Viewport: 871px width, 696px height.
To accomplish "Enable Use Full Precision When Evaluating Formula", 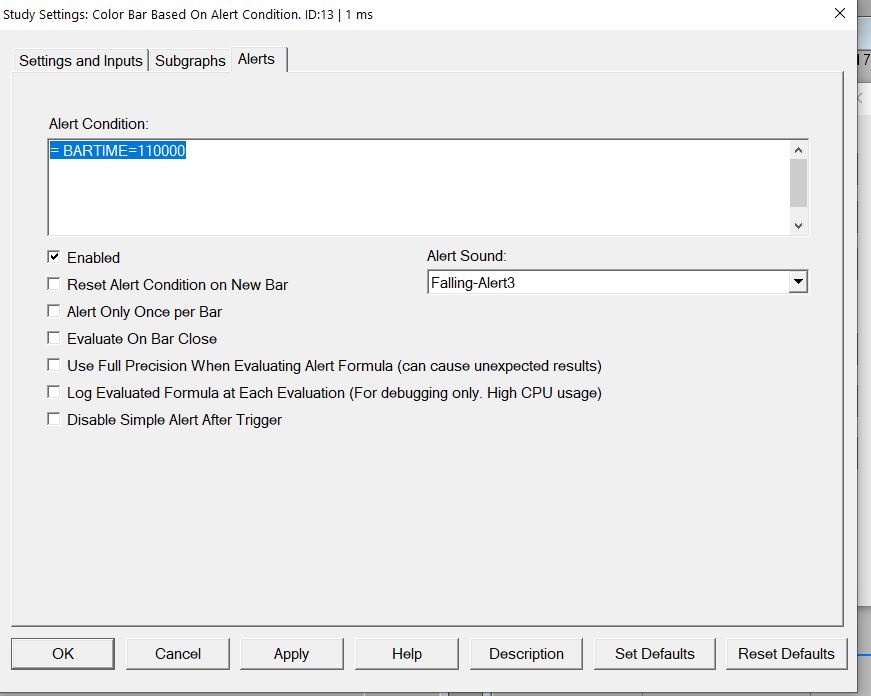I will [54, 365].
